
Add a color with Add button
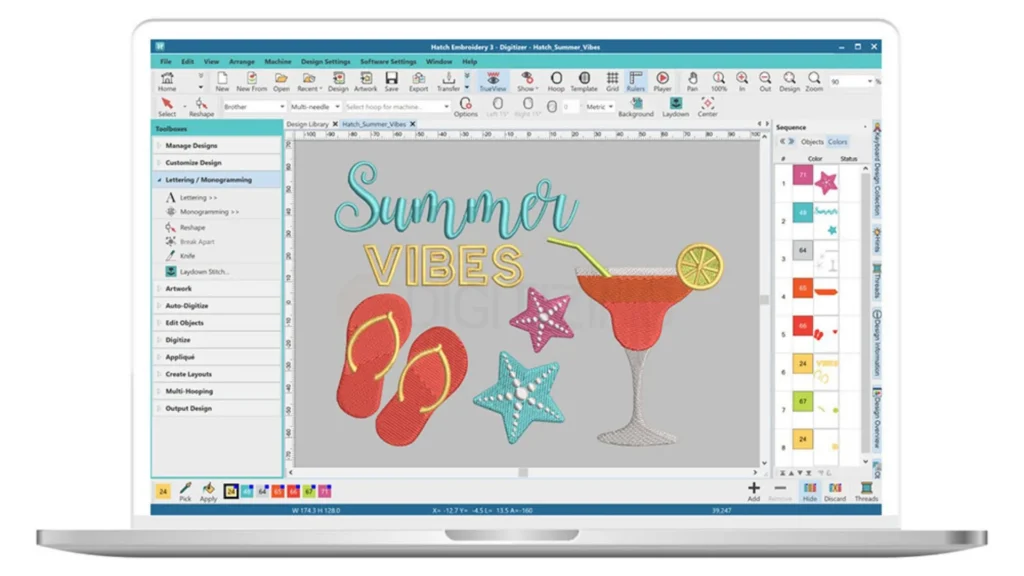[x=754, y=491]
